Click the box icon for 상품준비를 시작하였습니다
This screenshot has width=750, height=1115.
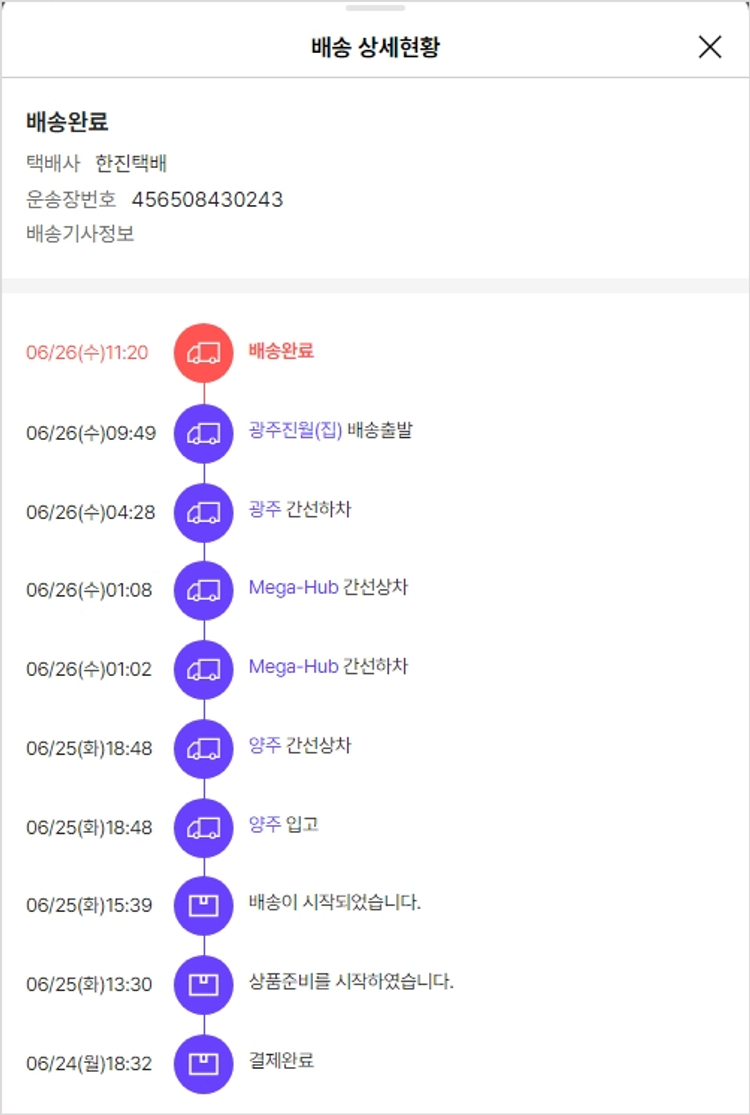(204, 984)
